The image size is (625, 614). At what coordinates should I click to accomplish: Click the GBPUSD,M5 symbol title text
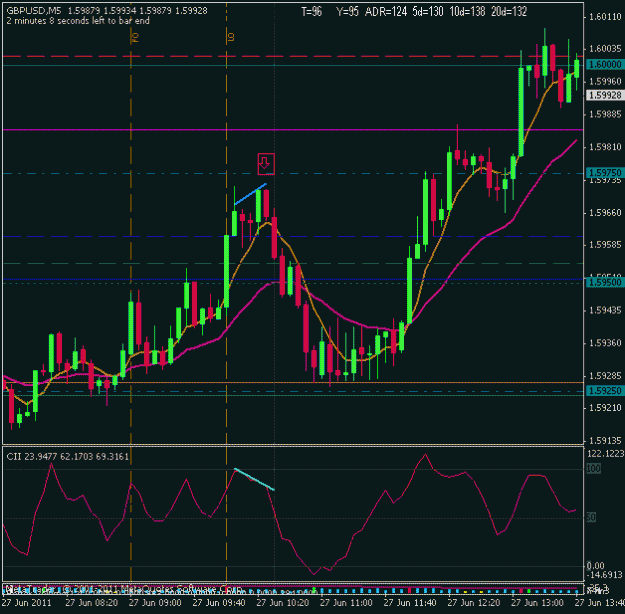click(x=34, y=11)
